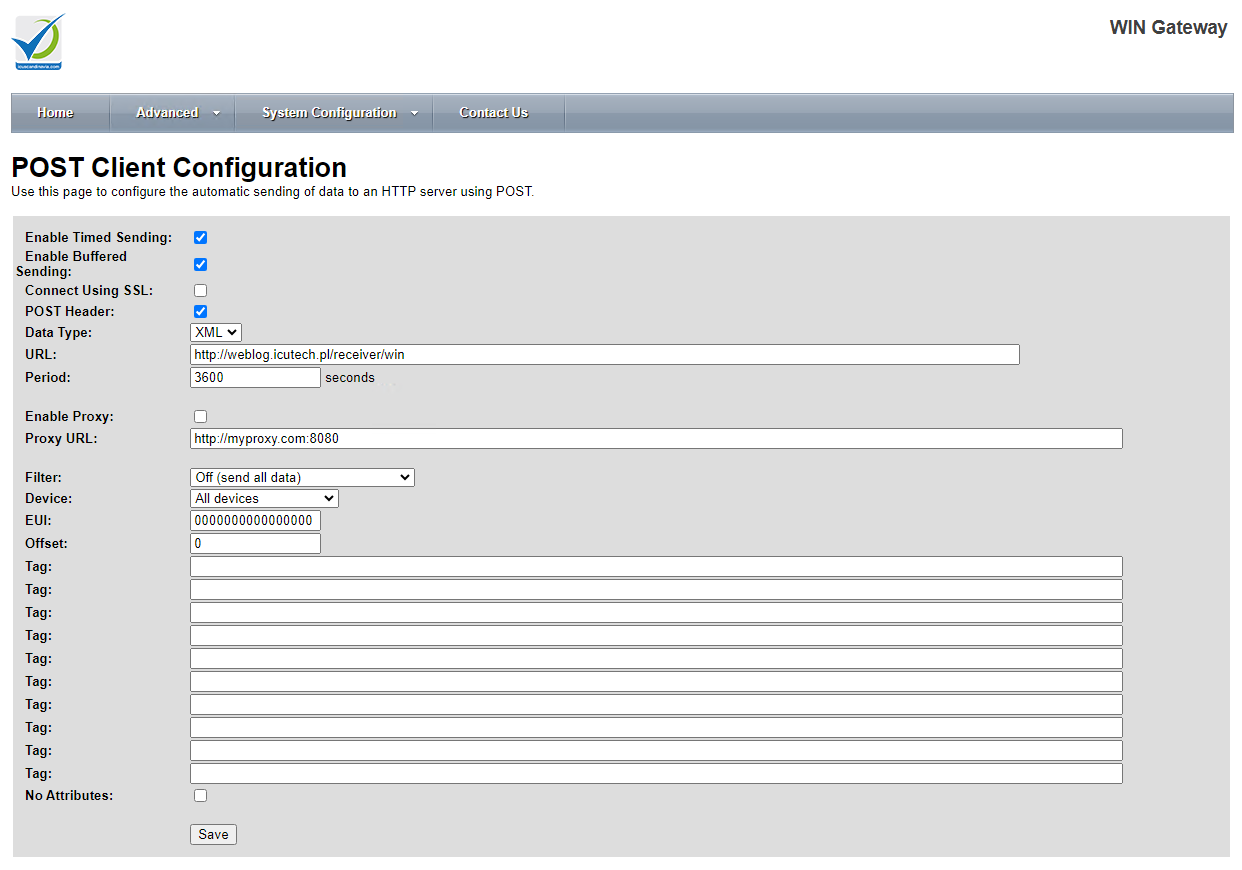Expand the Filter dropdown list
Viewport: 1242px width, 870px height.
click(302, 478)
